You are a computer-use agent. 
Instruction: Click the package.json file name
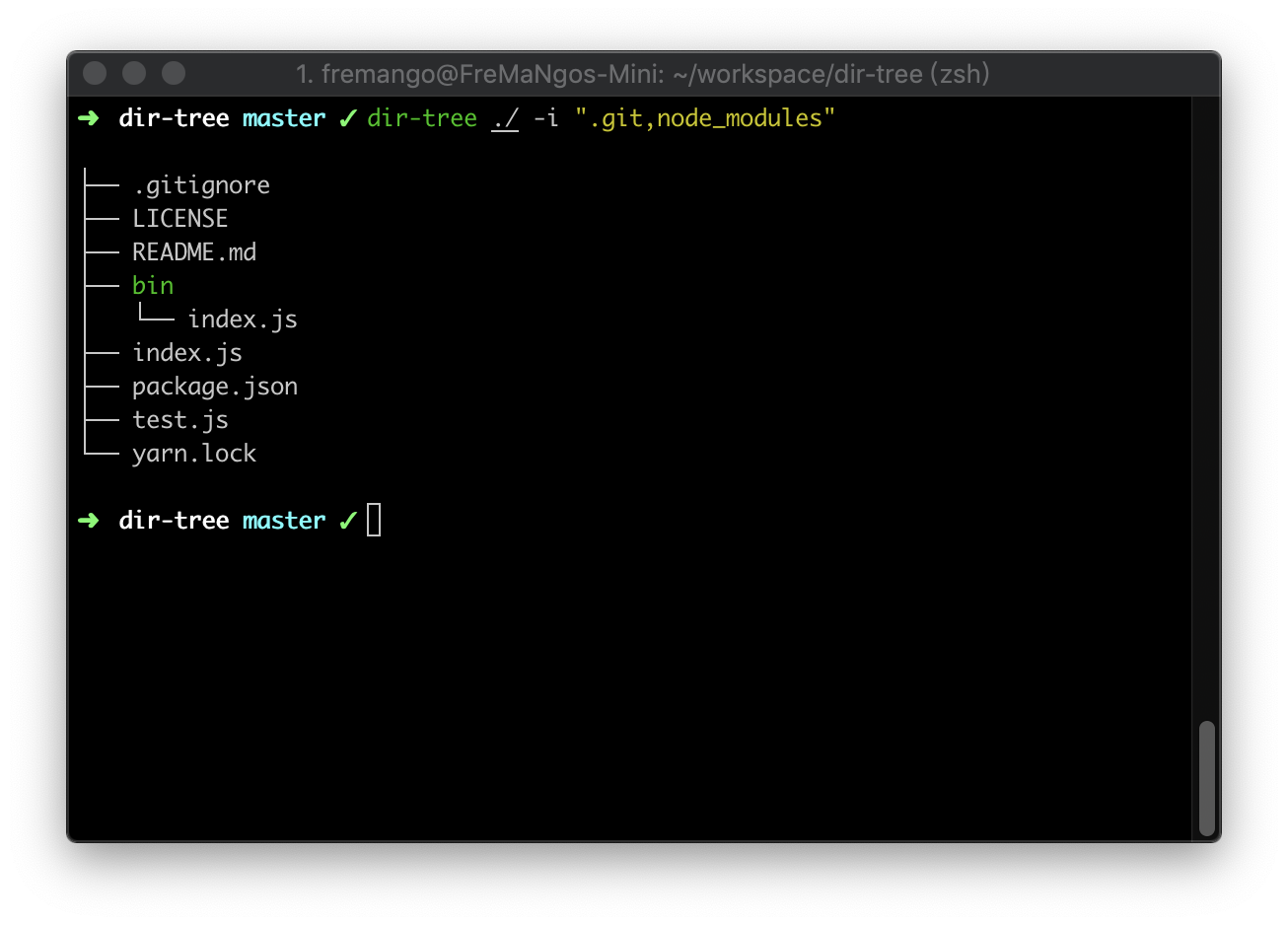tap(215, 387)
